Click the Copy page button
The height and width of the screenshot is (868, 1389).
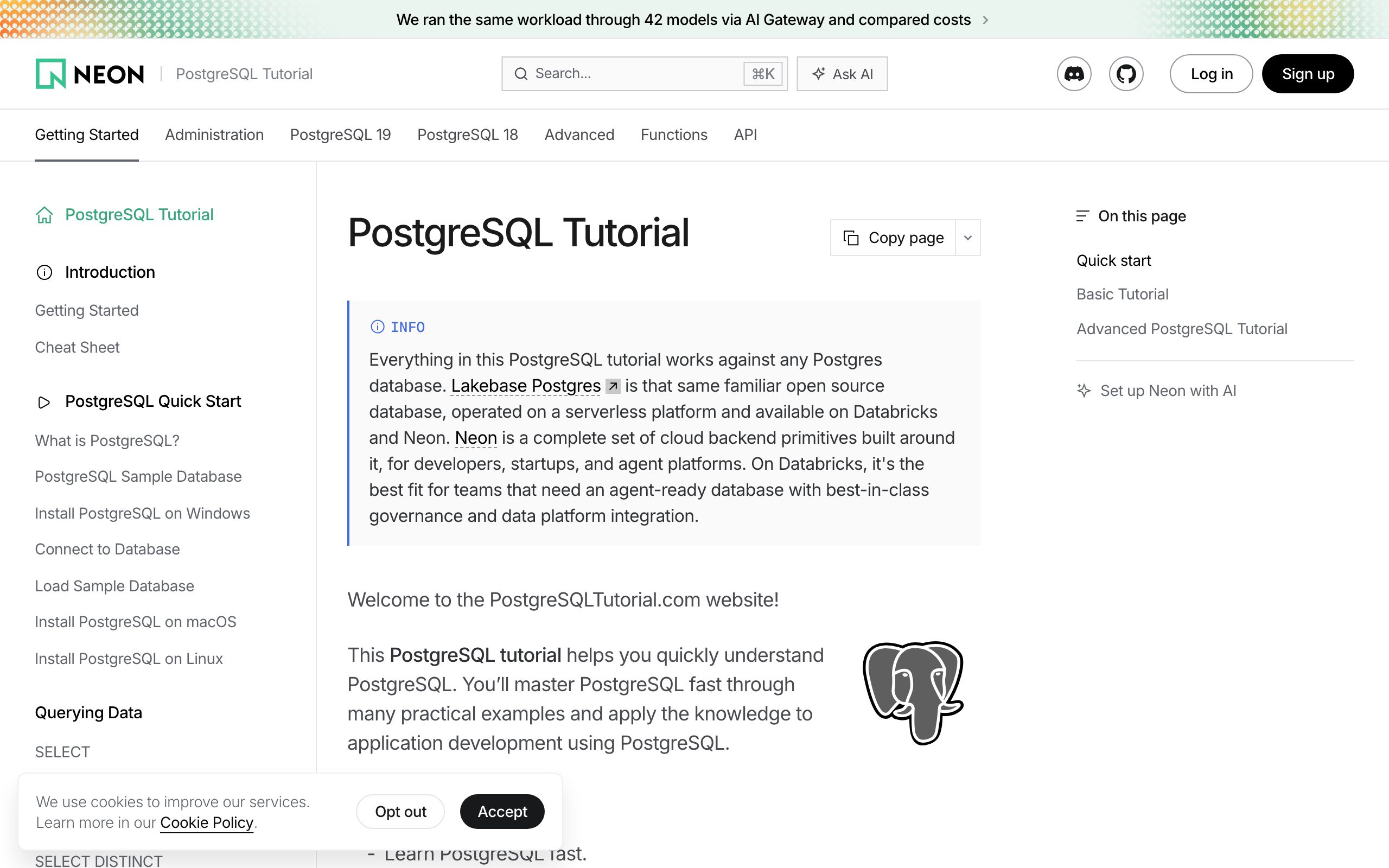(893, 238)
